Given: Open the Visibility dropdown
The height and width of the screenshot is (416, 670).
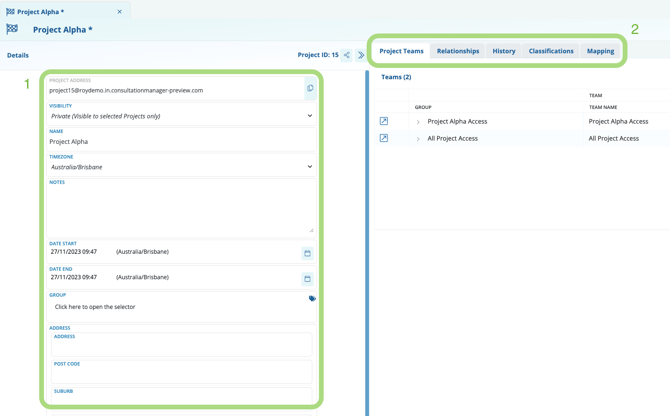Looking at the screenshot, I should coord(180,116).
